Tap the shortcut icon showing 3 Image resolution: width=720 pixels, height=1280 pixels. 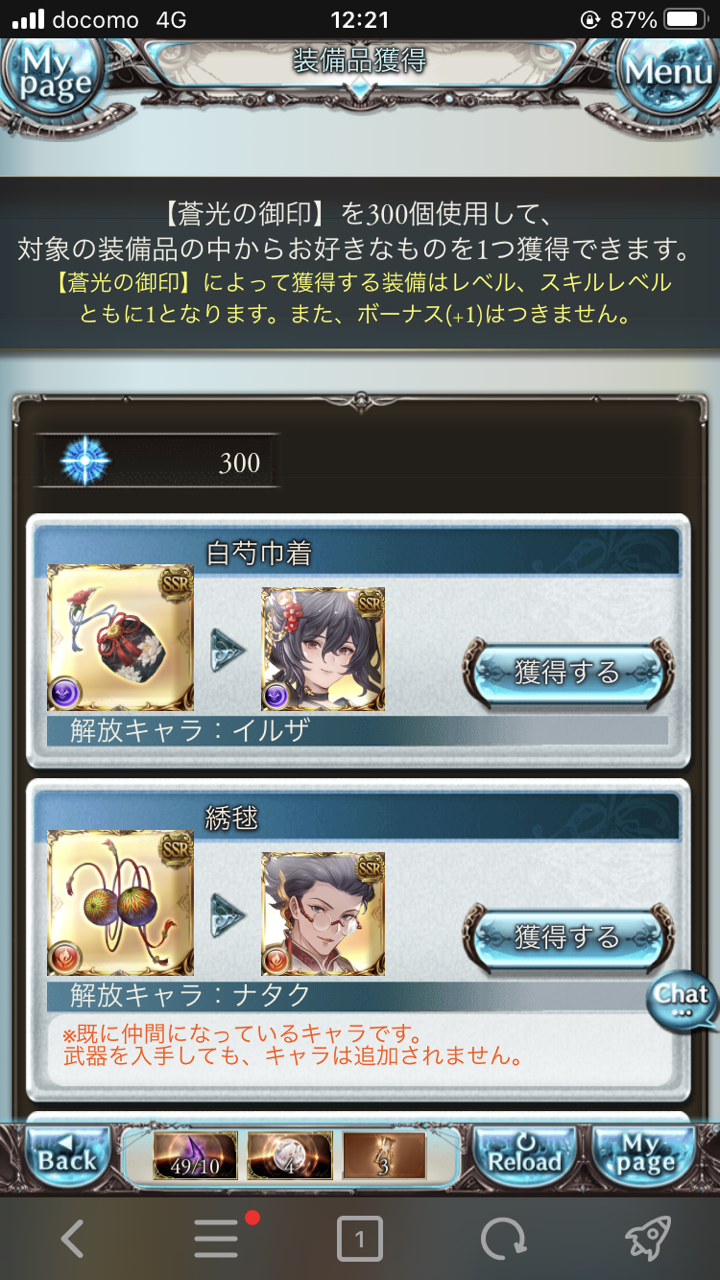[384, 1156]
